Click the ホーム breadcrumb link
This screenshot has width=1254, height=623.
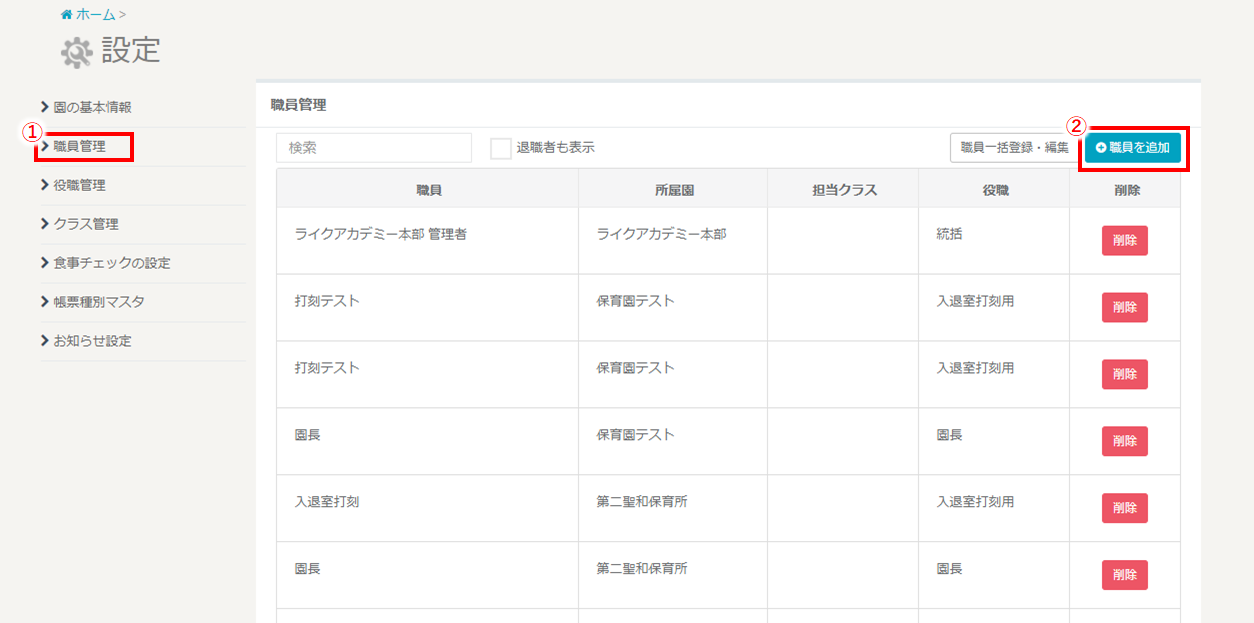95,15
